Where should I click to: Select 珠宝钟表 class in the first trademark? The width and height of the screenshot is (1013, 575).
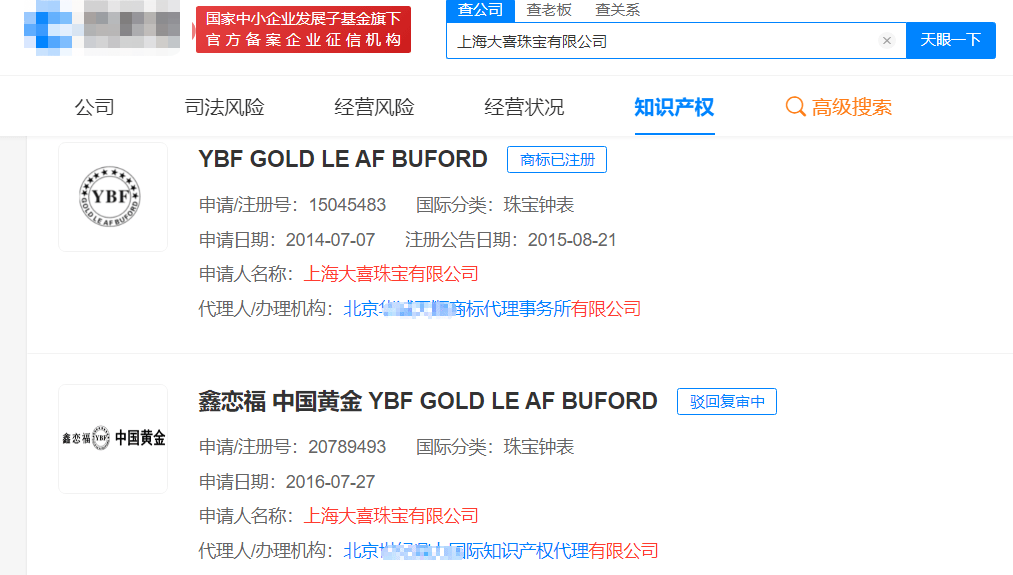pyautogui.click(x=539, y=205)
